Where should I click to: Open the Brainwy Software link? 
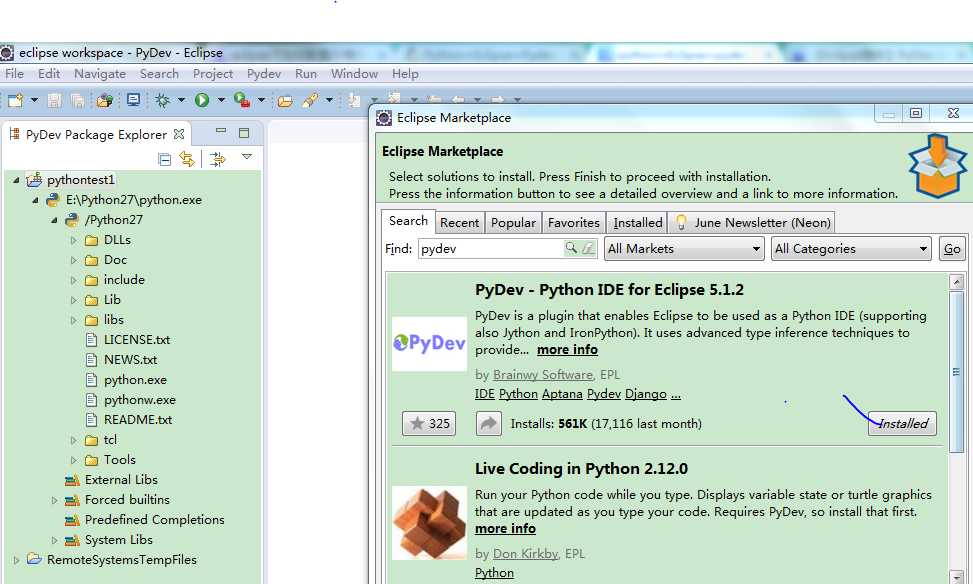542,375
